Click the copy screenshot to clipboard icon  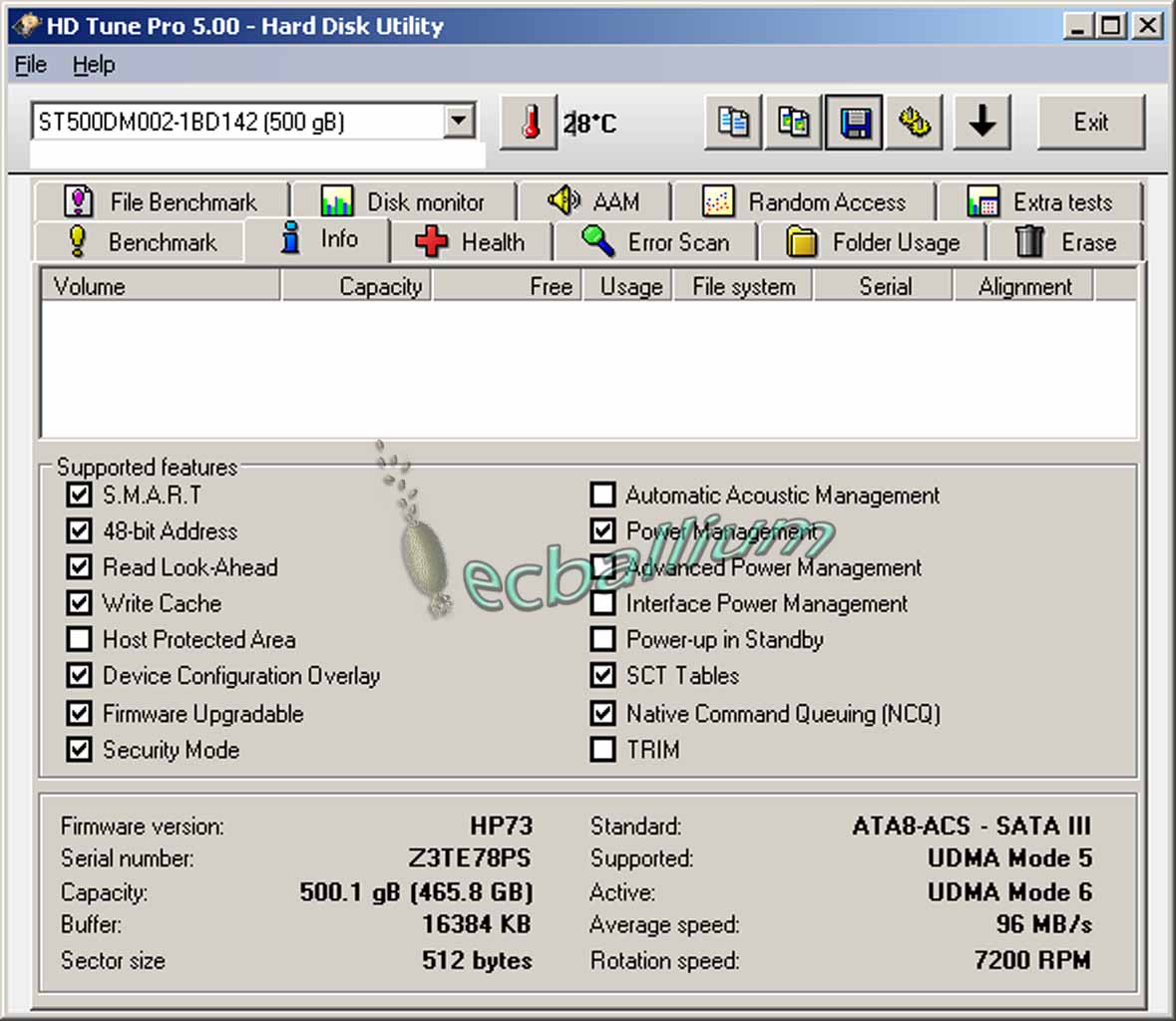pyautogui.click(x=794, y=123)
